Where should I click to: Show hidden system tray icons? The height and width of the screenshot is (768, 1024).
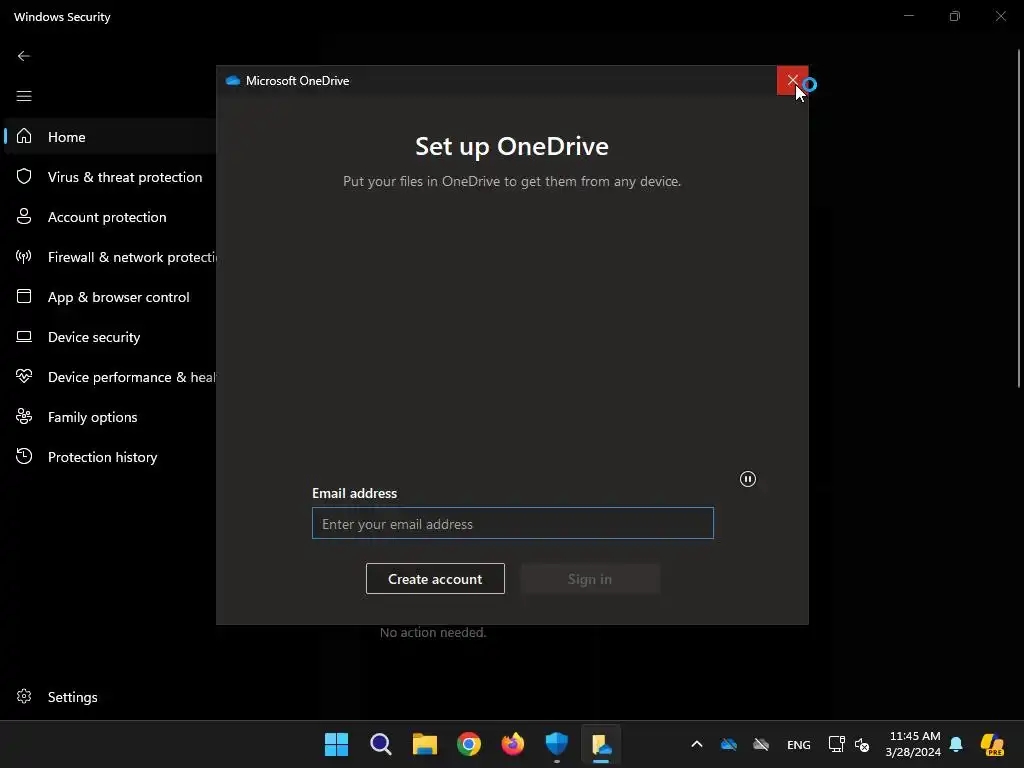click(x=697, y=744)
